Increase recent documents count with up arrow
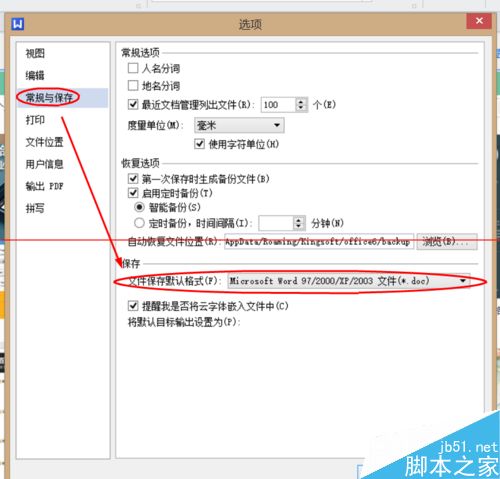This screenshot has width=500, height=479. coord(301,101)
